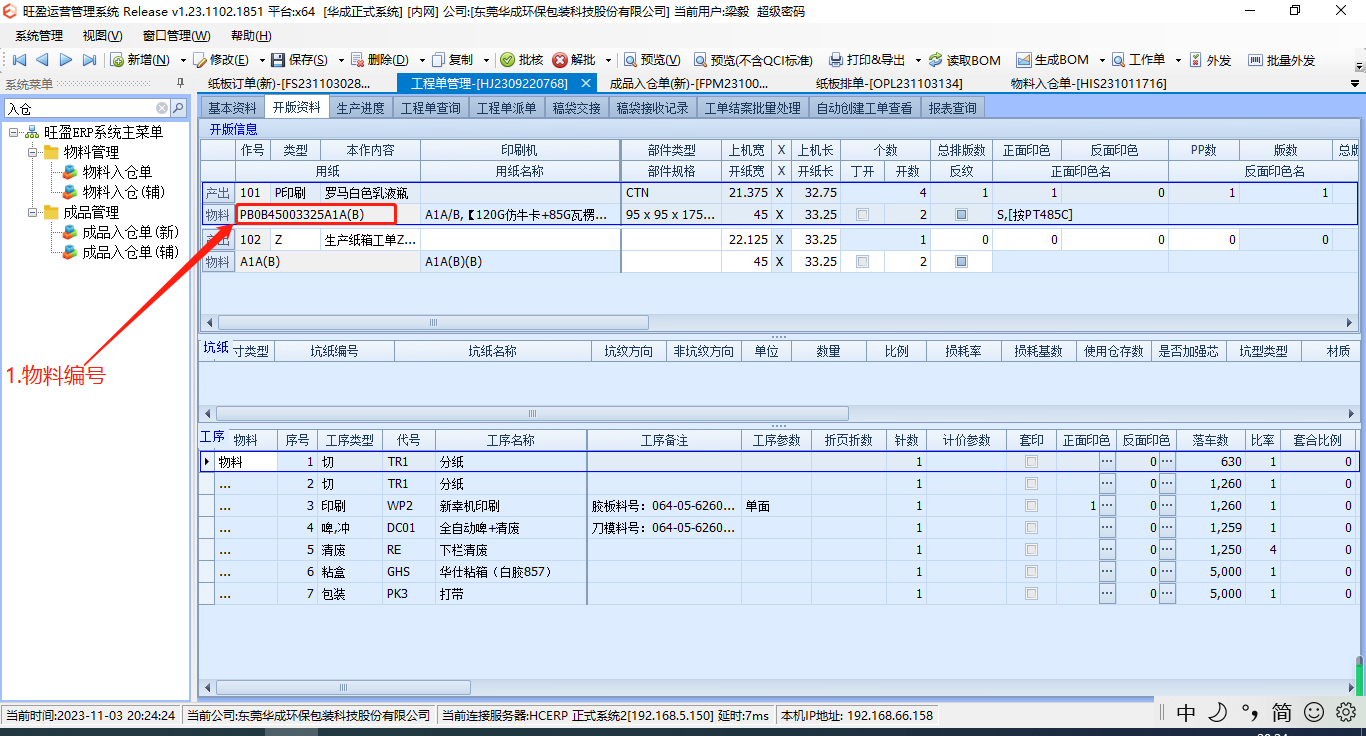
Task: Click the 生成BOM button
Action: (x=1053, y=60)
